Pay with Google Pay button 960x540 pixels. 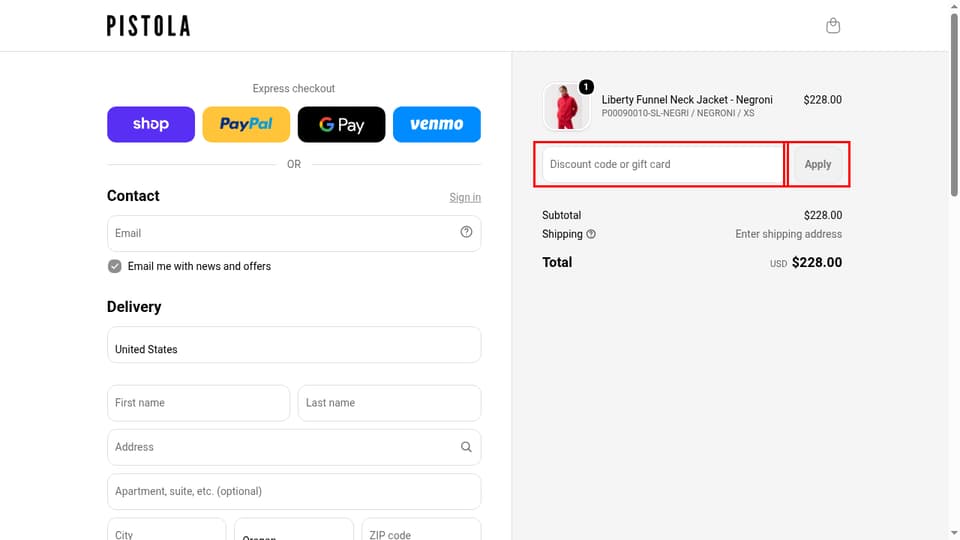(x=342, y=124)
